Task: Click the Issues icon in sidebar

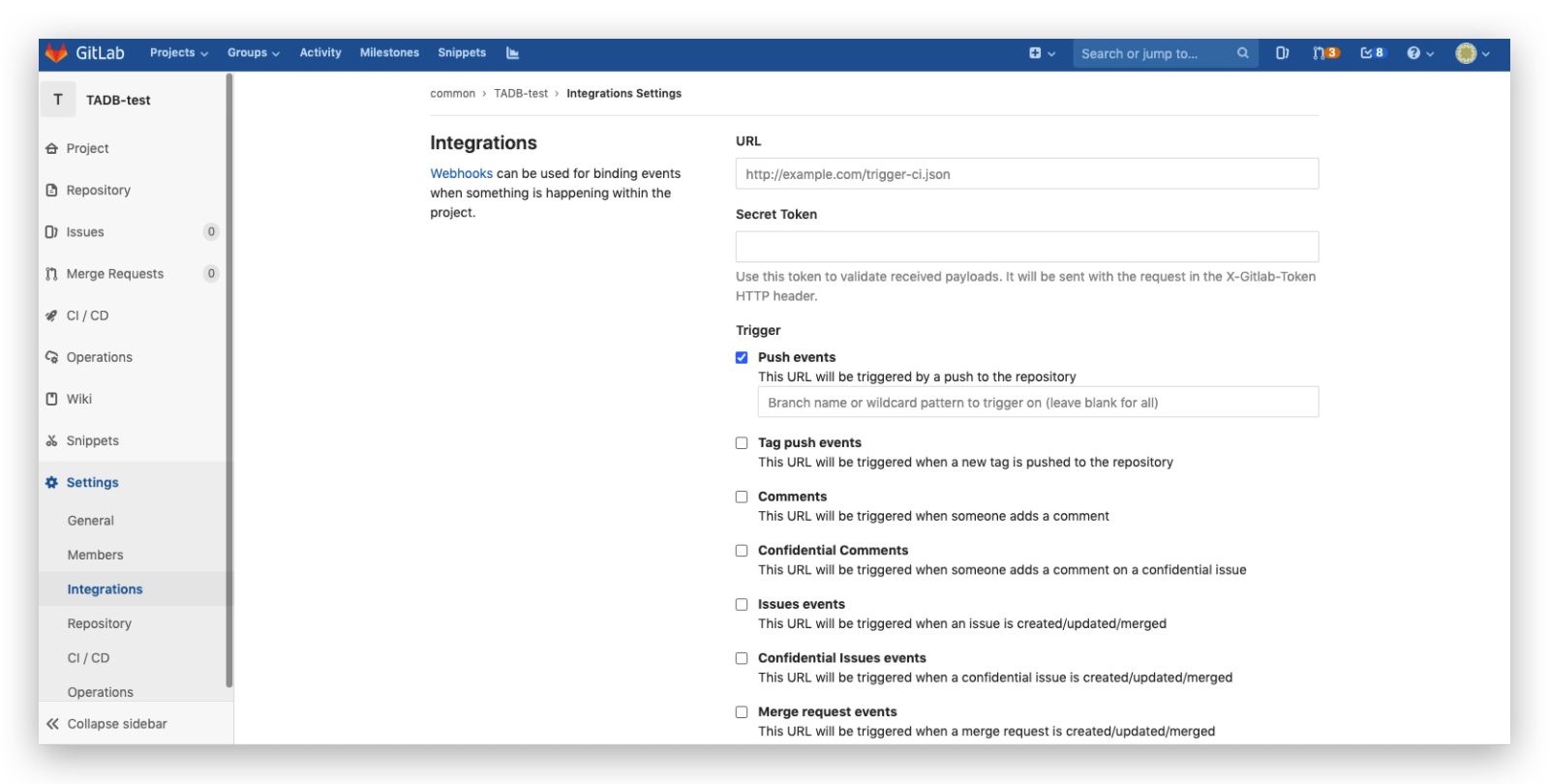Action: click(52, 231)
